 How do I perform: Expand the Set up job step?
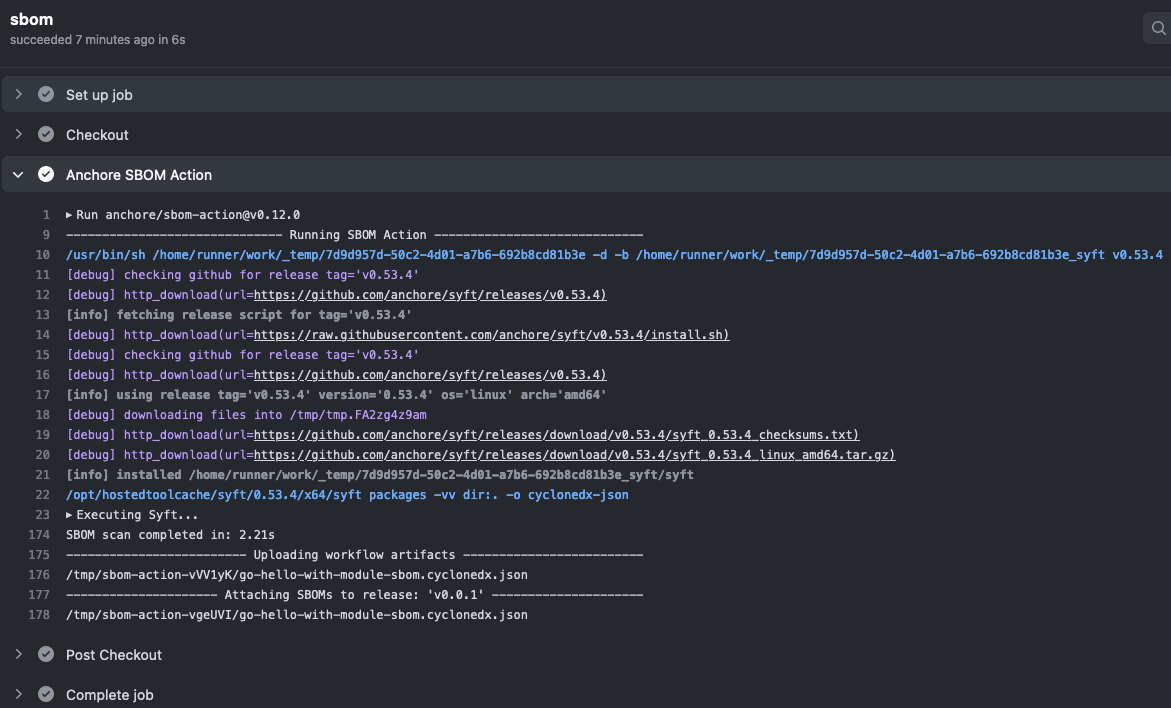tap(18, 94)
